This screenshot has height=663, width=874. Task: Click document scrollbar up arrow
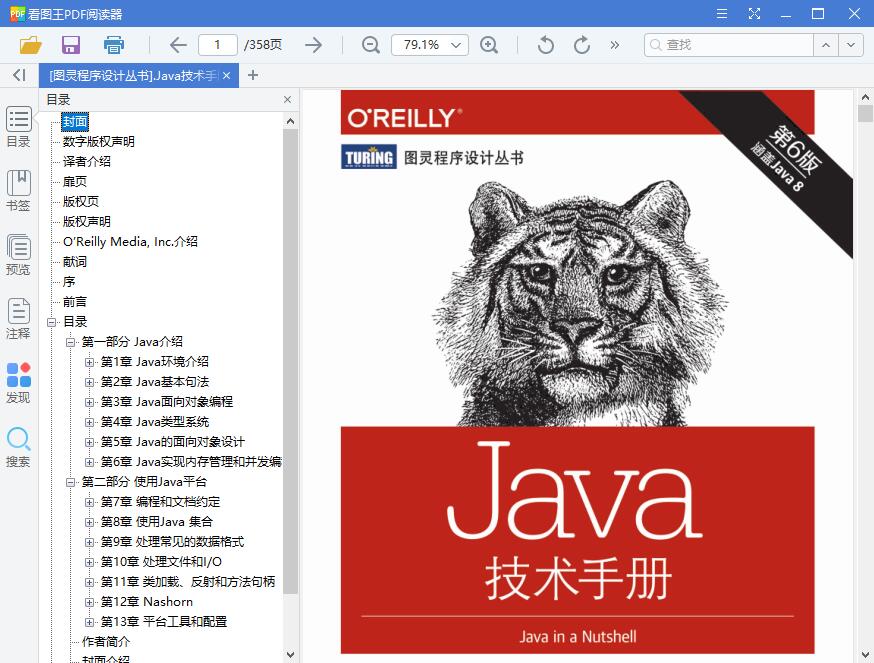[865, 97]
